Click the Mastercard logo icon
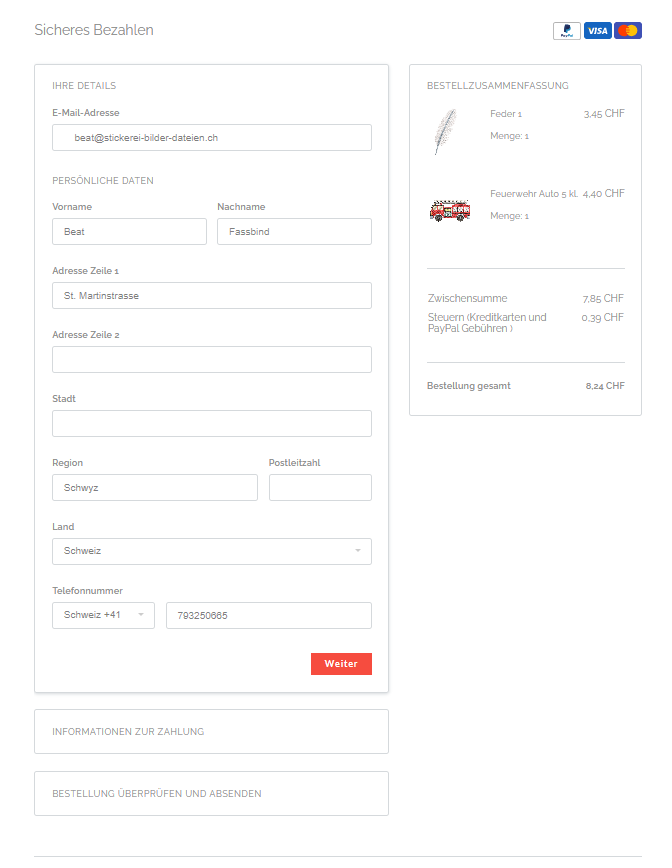672x868 pixels. pos(628,30)
